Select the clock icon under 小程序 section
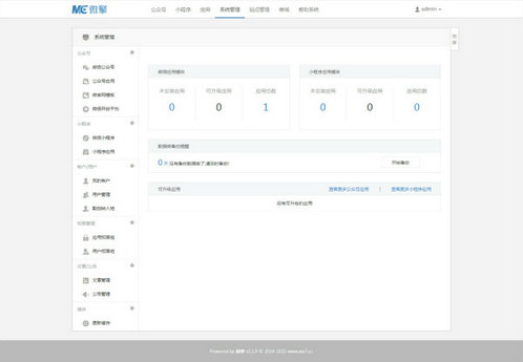523x362 pixels. point(86,138)
